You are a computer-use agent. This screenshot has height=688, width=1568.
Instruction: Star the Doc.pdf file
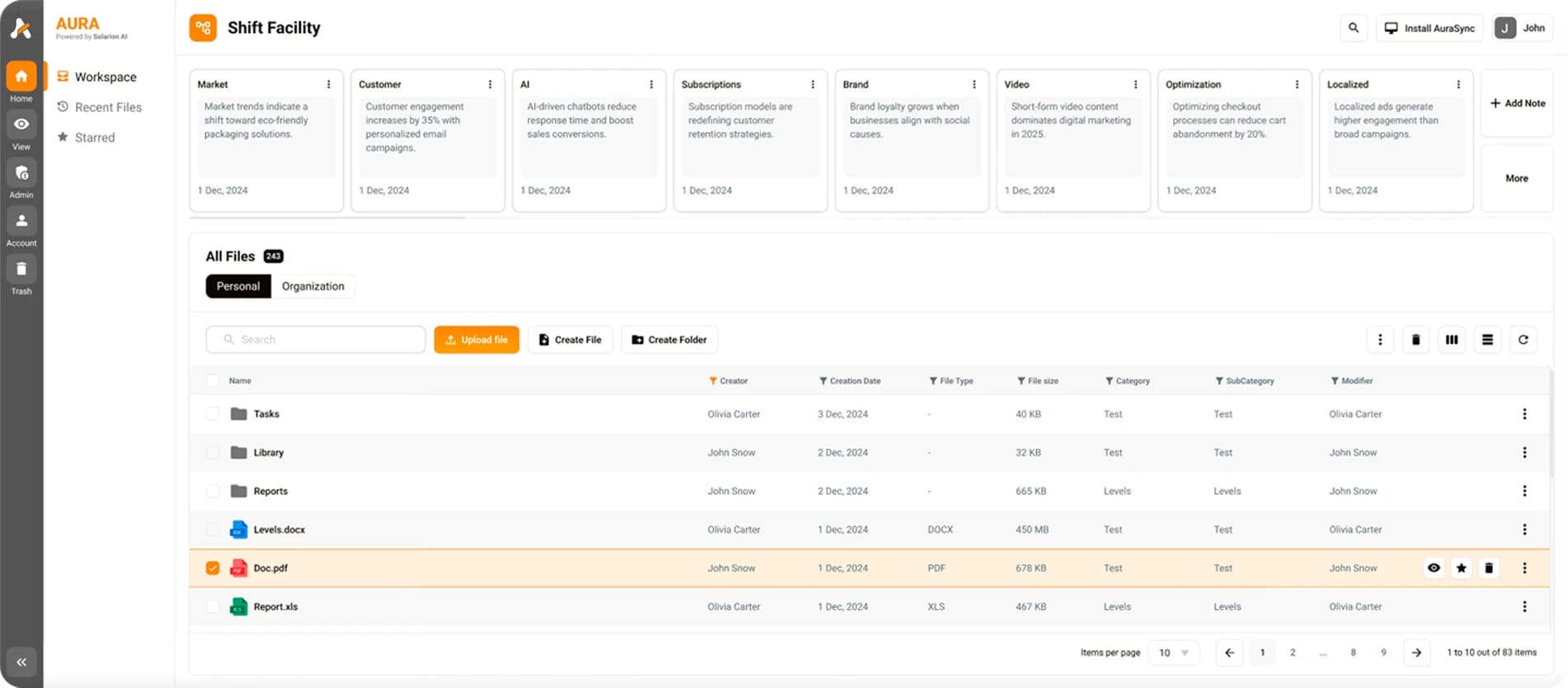pyautogui.click(x=1461, y=568)
